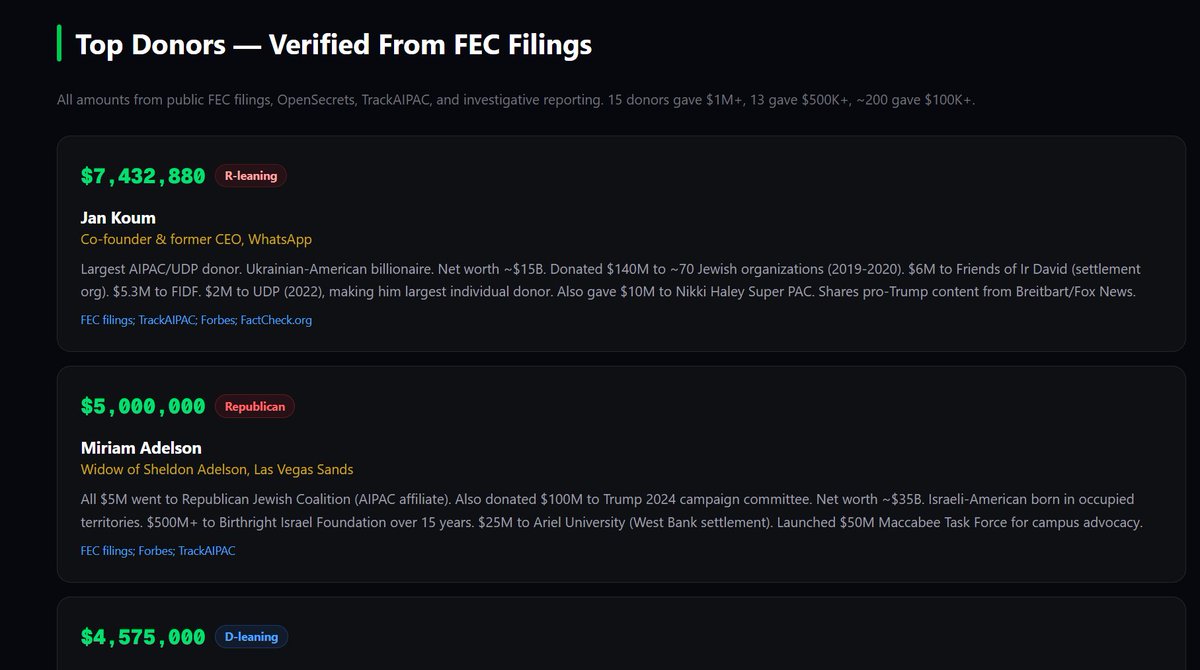Open FEC filings source for Miriam Adelson
Screen dimensions: 1200x670
107,550
